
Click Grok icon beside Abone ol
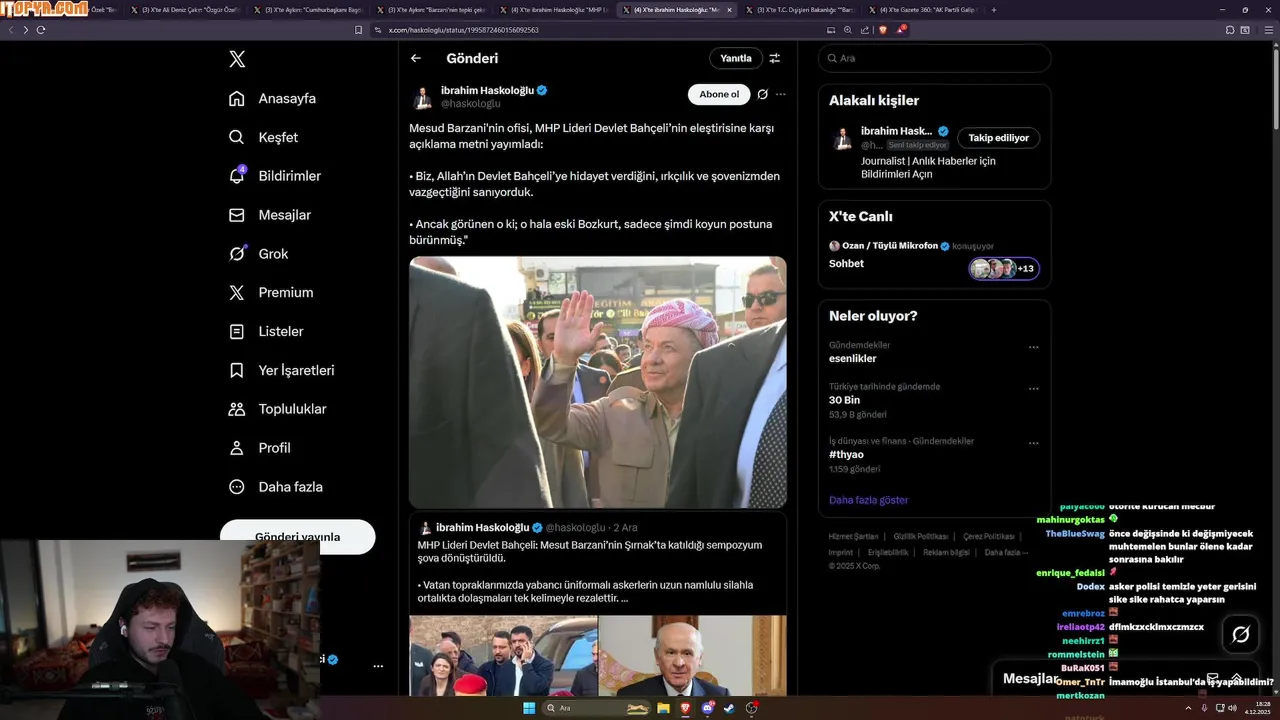[x=762, y=94]
